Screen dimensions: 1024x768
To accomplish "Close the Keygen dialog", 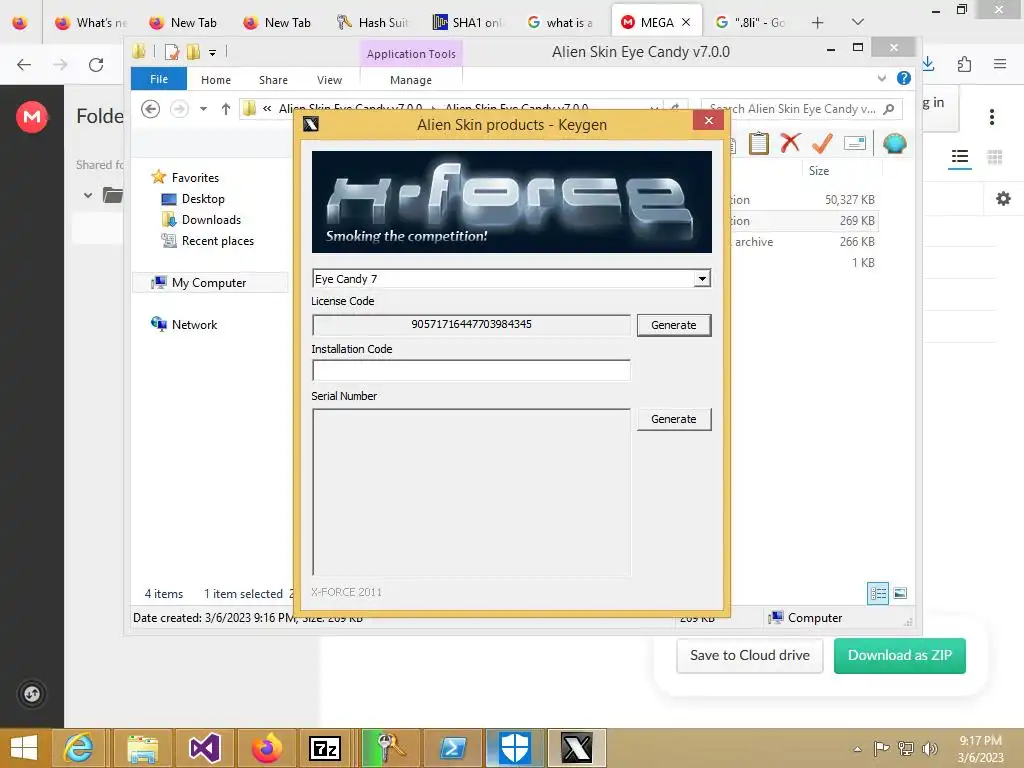I will pyautogui.click(x=709, y=121).
